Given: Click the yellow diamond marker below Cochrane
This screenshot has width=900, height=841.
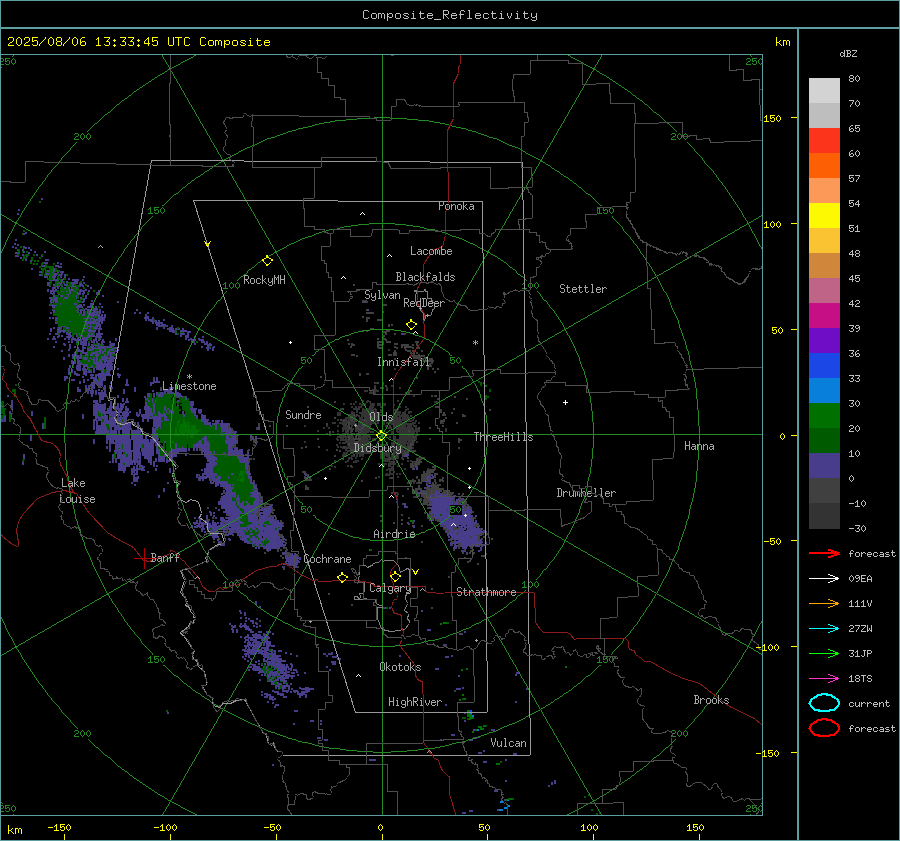Looking at the screenshot, I should click(343, 577).
